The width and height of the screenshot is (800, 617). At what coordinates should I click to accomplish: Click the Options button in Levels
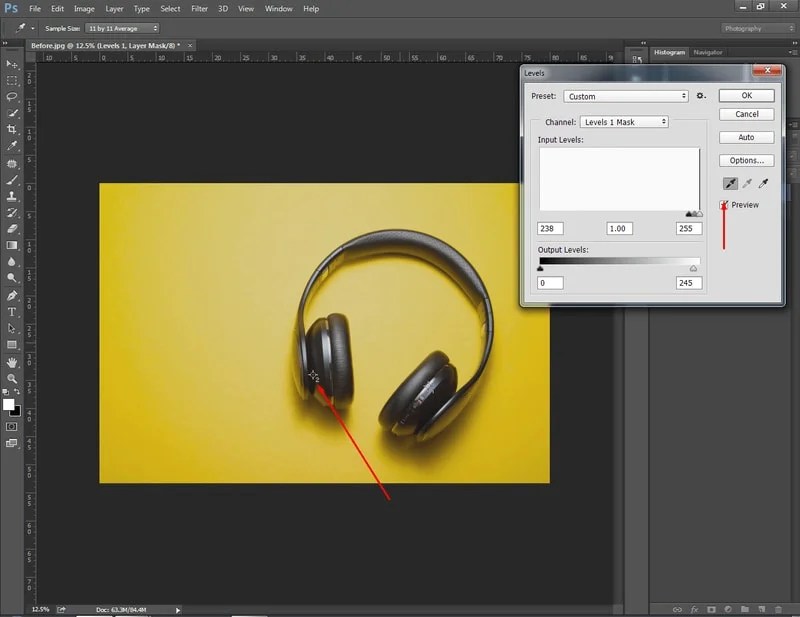click(746, 160)
